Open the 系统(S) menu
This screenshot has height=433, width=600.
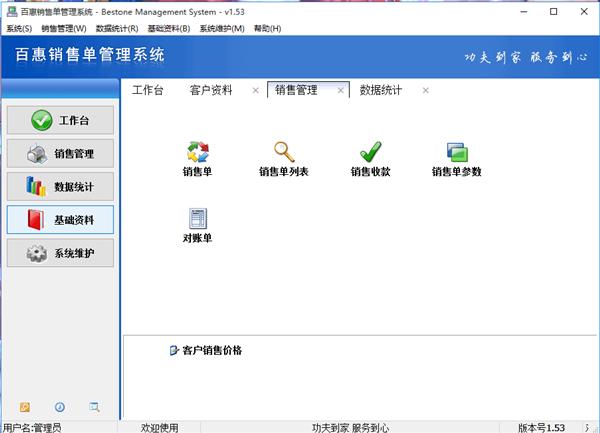coord(19,28)
